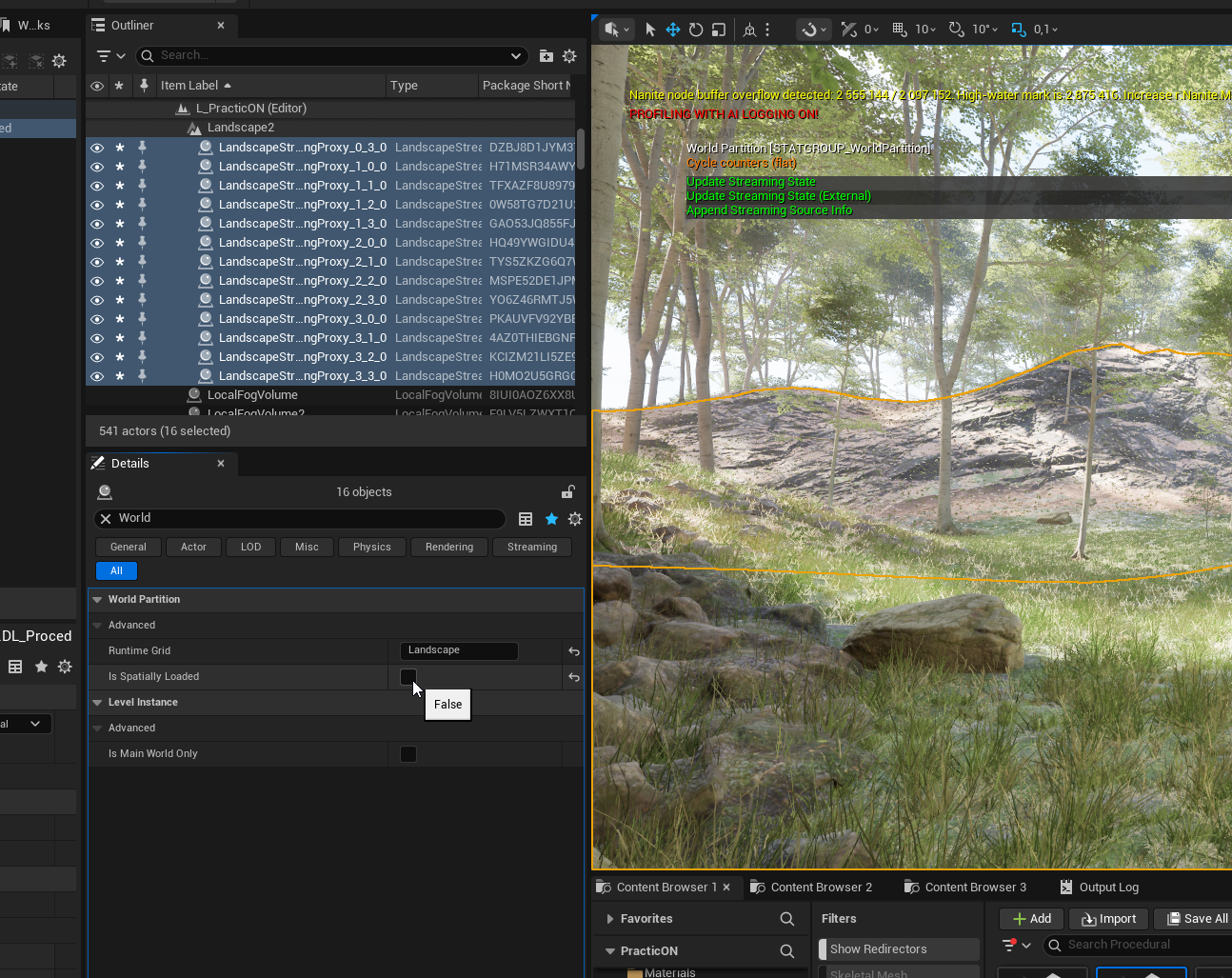Clear the World search text in Details
The height and width of the screenshot is (978, 1232).
106,519
